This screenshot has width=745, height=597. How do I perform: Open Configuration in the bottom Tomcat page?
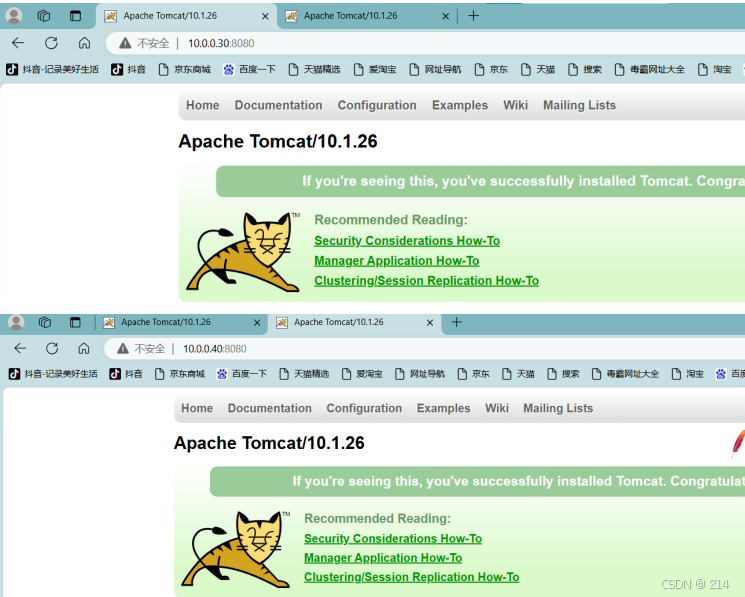click(364, 408)
